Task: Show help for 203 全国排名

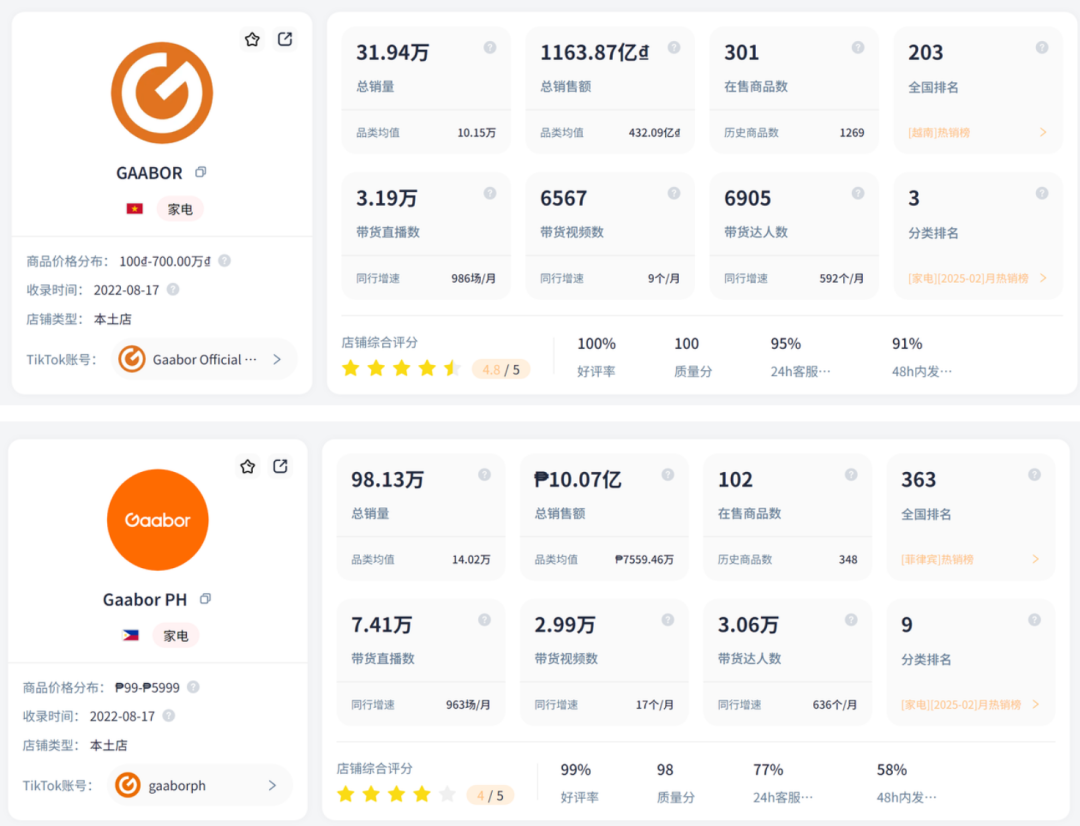Action: coord(1042,48)
